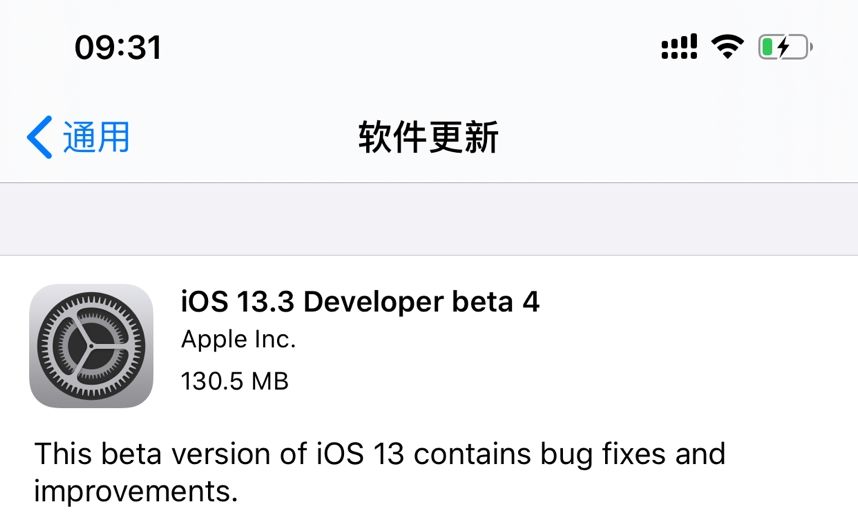Tap the beta version description text

380,472
